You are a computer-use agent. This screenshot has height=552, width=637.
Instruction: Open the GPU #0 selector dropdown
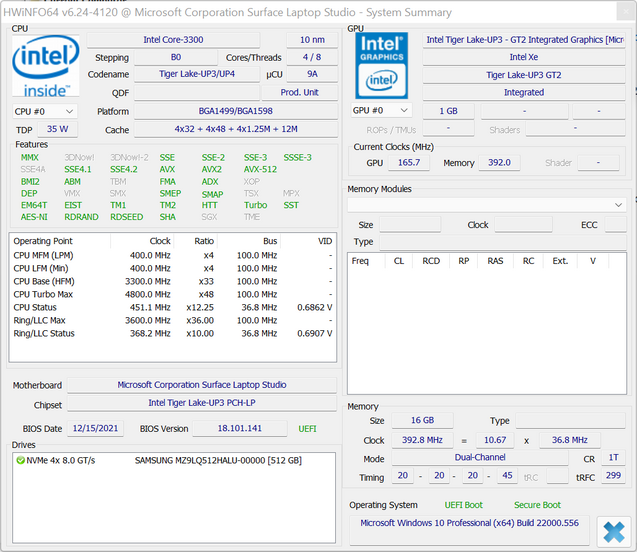(x=381, y=110)
